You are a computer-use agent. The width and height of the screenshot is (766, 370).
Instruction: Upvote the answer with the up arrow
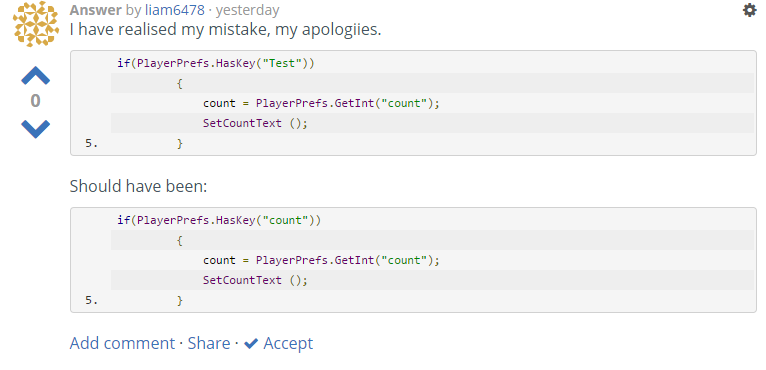(36, 76)
